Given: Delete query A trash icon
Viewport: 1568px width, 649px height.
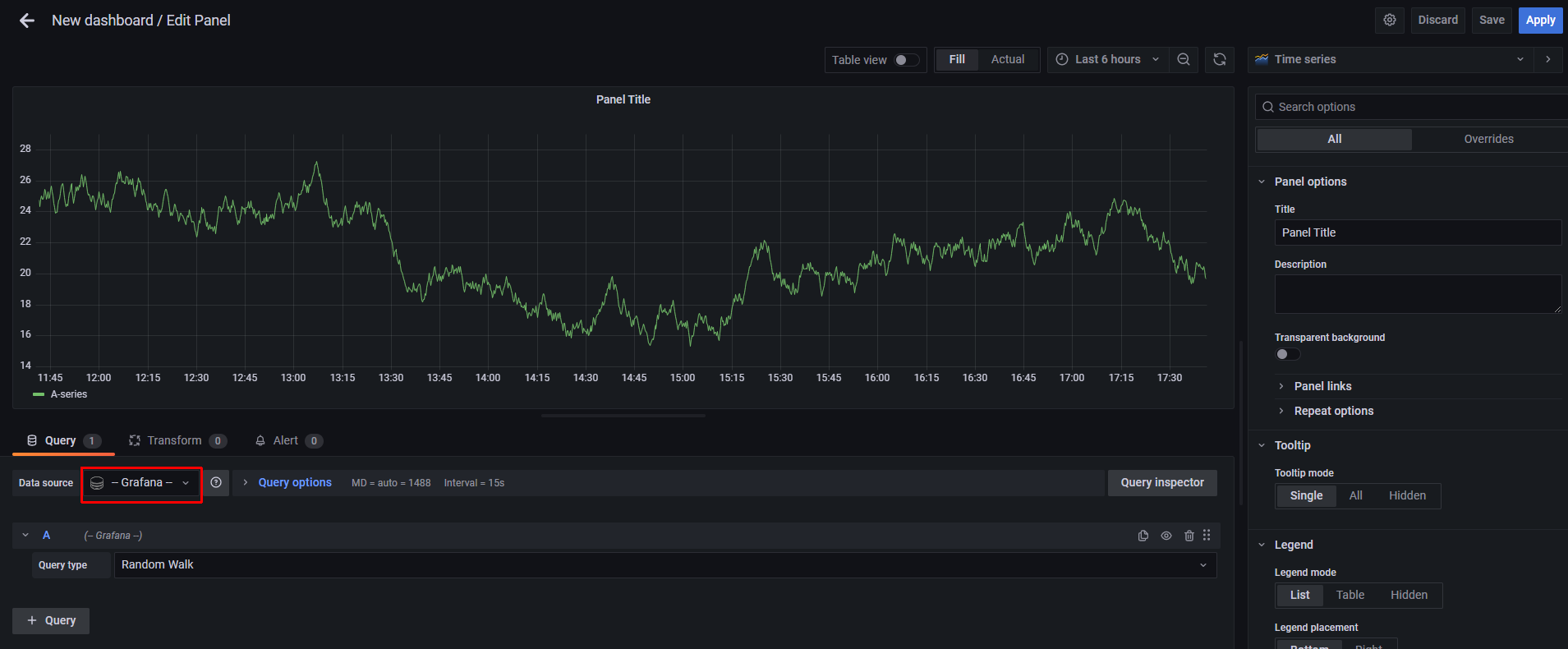Looking at the screenshot, I should (1189, 536).
